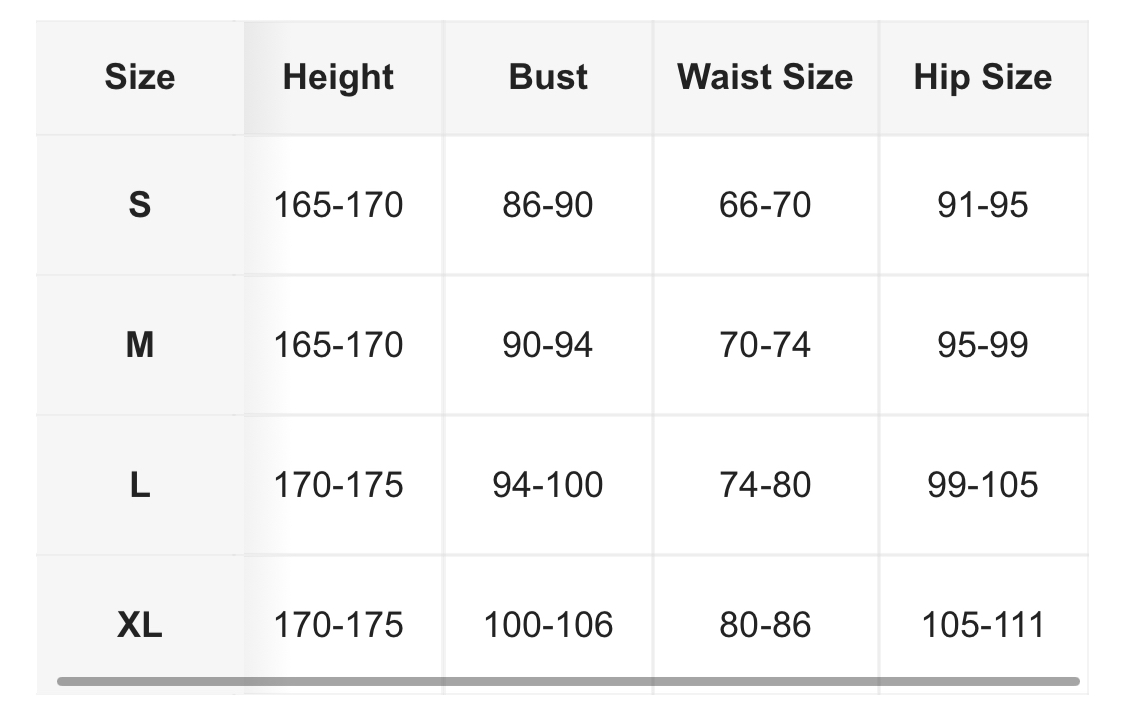
Task: Select the Height column header
Action: [338, 77]
